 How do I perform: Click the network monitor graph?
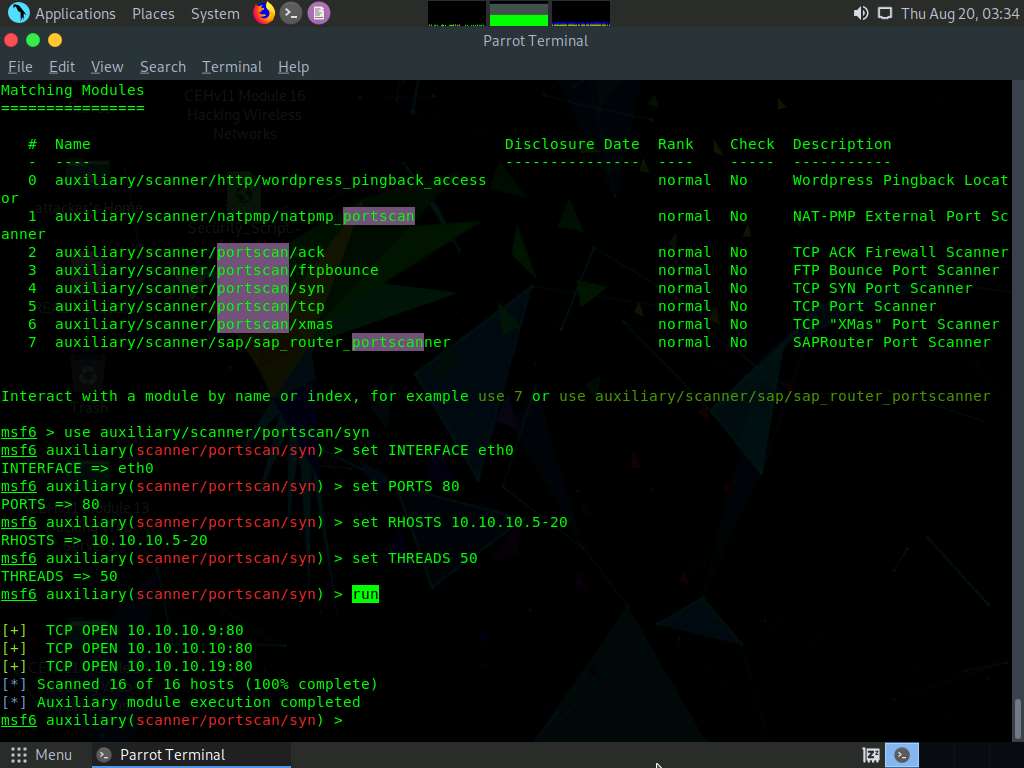click(x=581, y=14)
